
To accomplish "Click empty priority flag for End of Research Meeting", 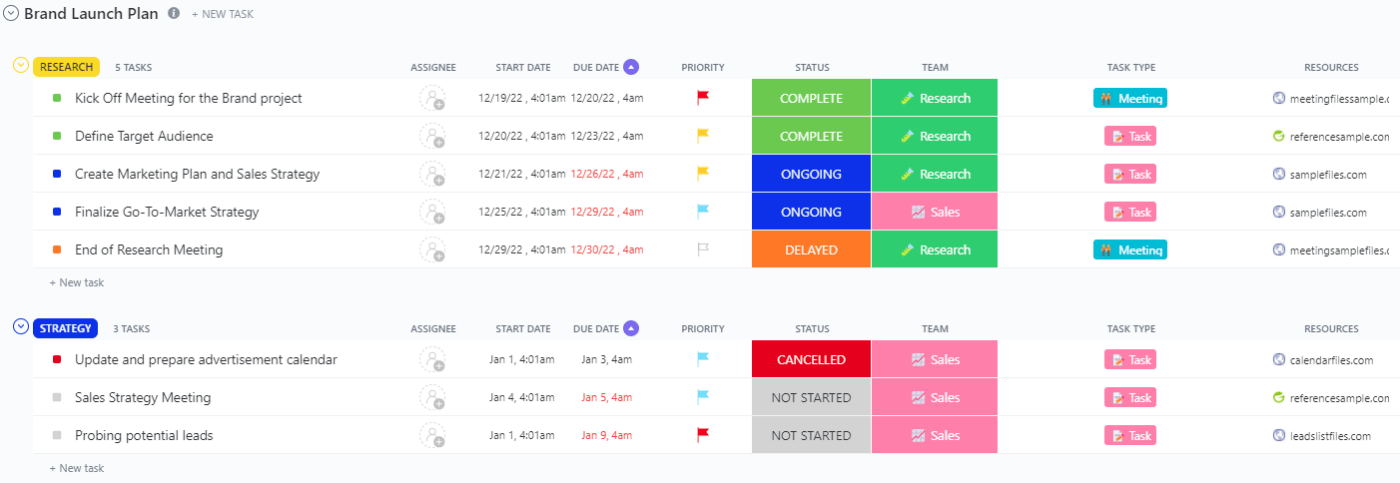I will pos(702,250).
